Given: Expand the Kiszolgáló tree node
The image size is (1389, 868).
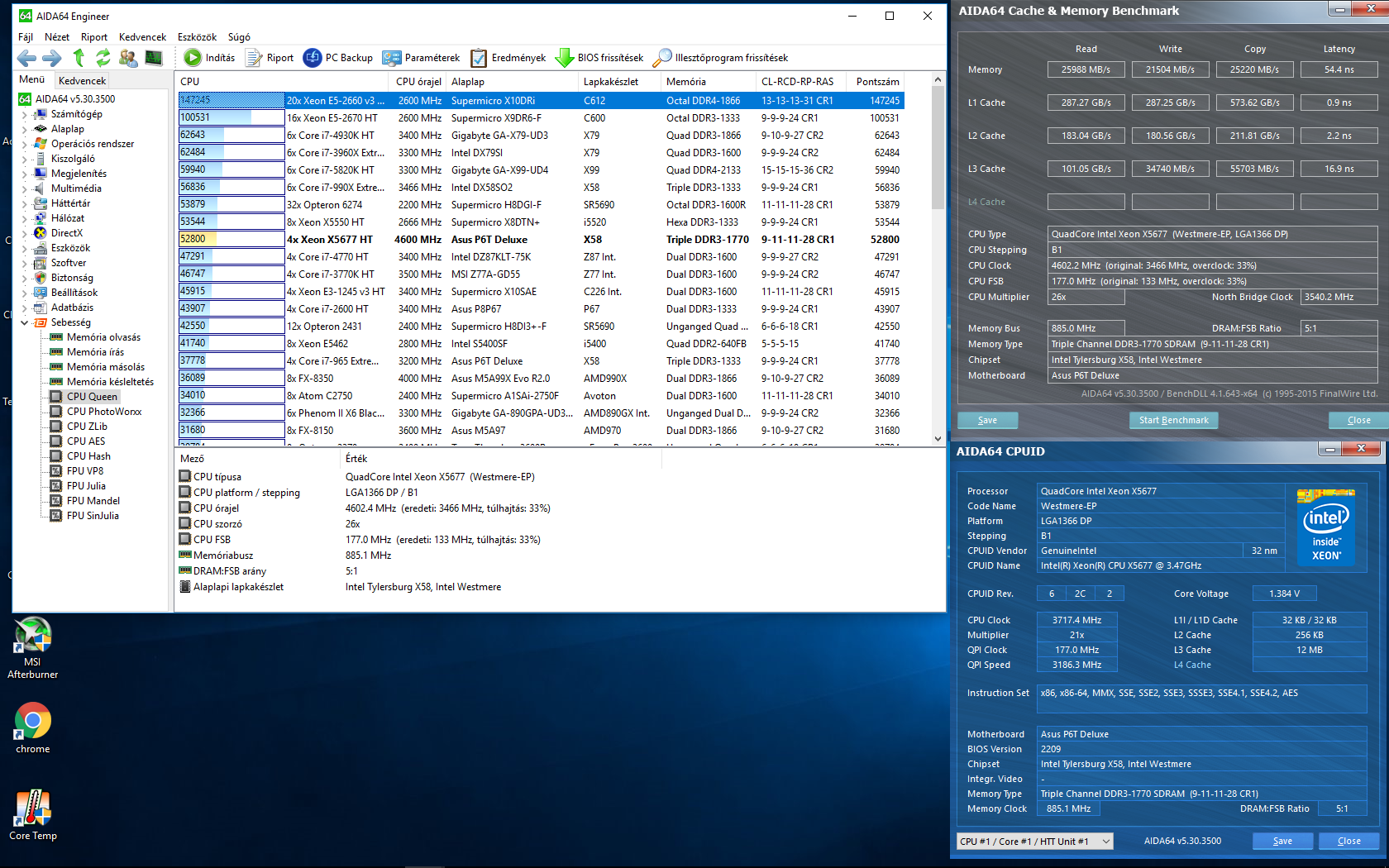Looking at the screenshot, I should pyautogui.click(x=24, y=159).
